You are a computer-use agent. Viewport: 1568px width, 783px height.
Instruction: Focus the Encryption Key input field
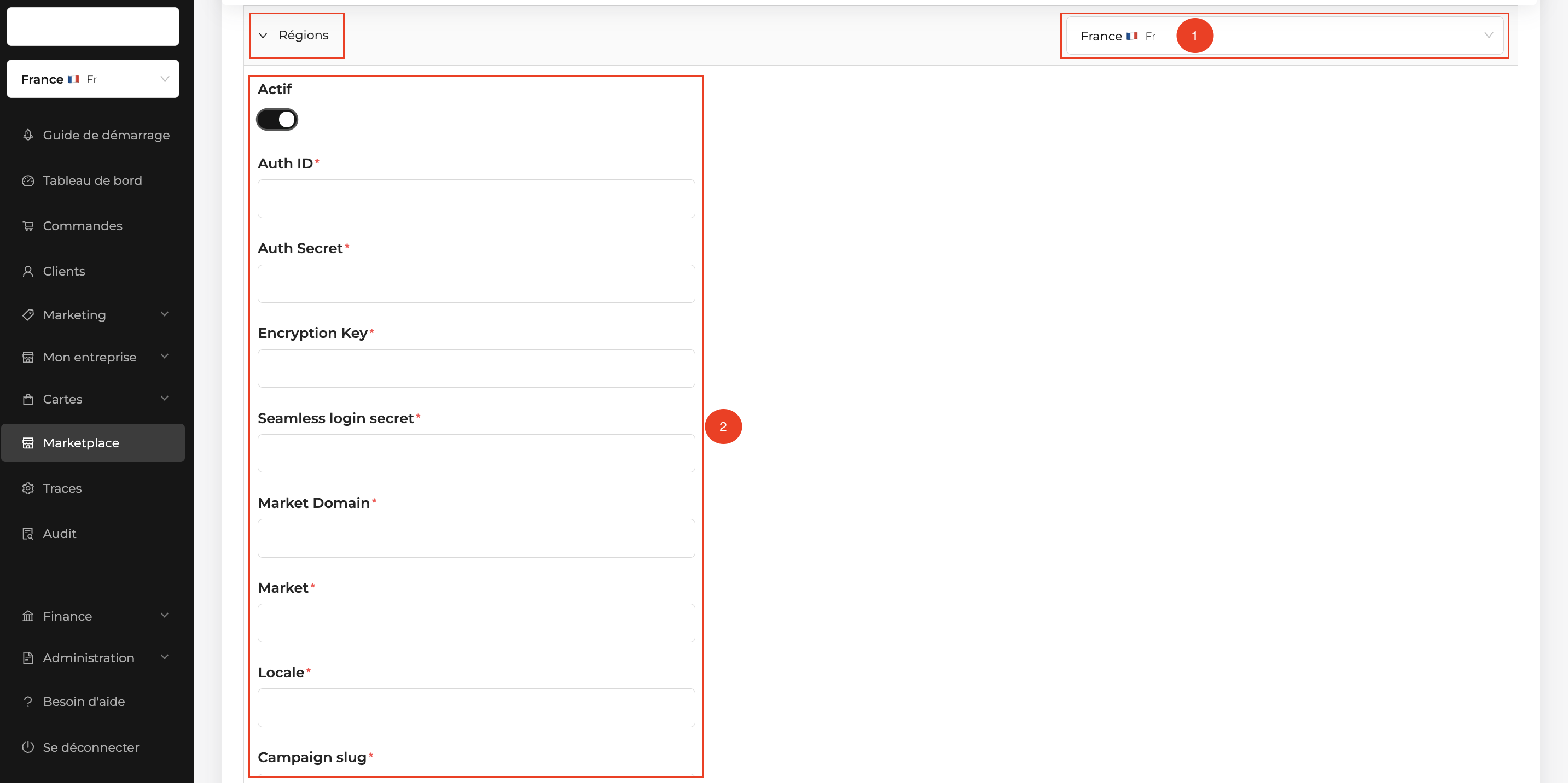click(x=476, y=369)
